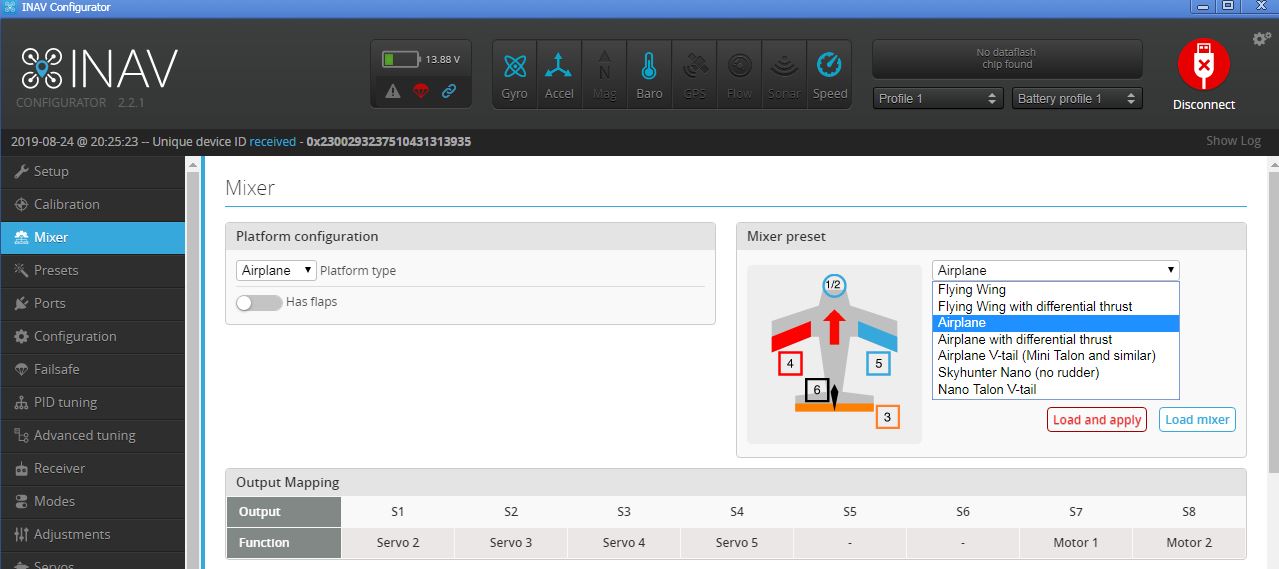Select Airplane with differential thrust option
This screenshot has width=1279, height=569.
pyautogui.click(x=1056, y=339)
